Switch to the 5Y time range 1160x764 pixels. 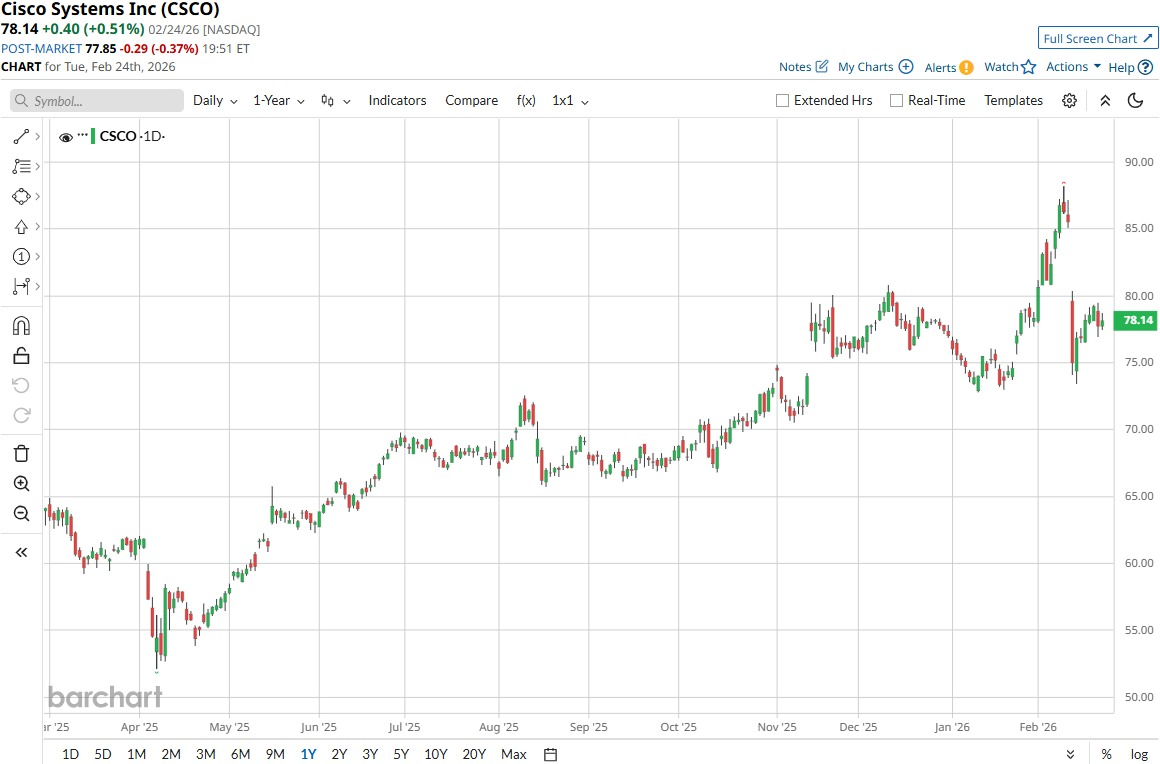[x=401, y=754]
